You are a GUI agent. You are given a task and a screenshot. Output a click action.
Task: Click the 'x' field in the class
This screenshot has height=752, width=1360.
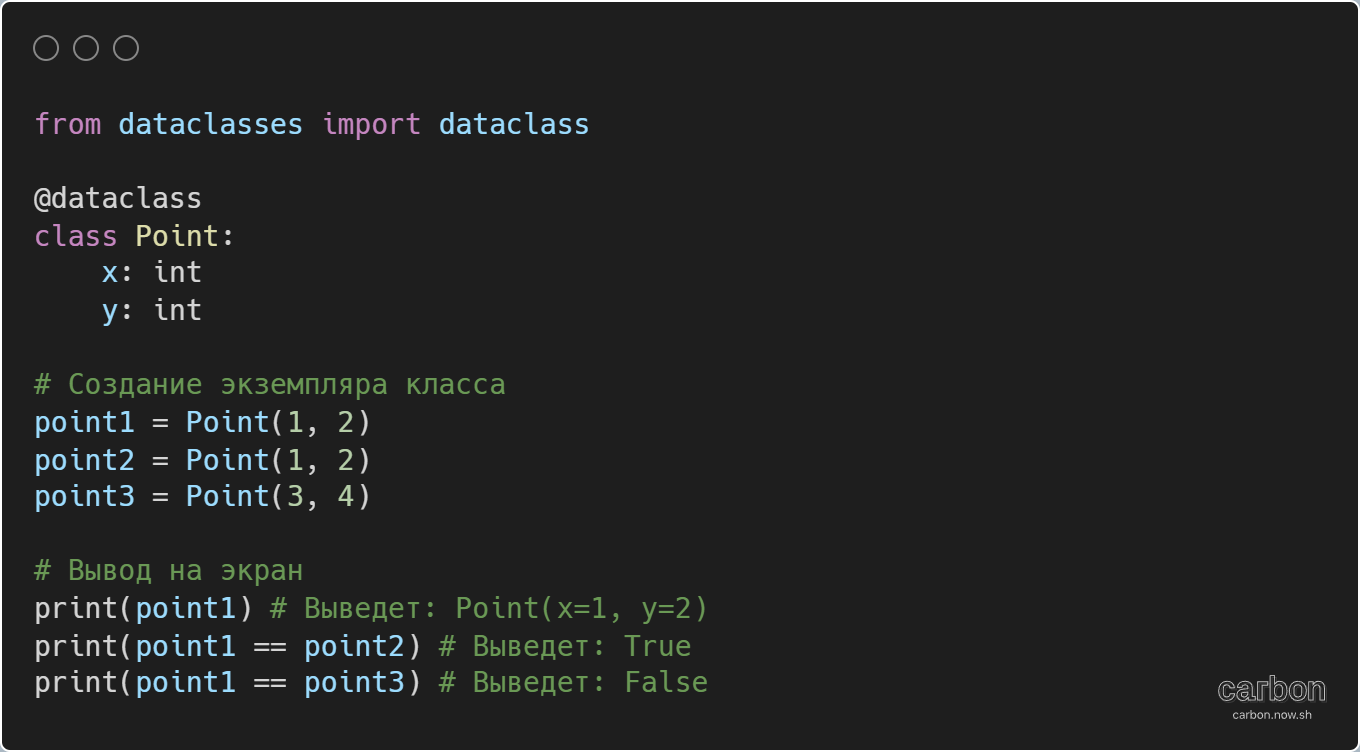[110, 273]
